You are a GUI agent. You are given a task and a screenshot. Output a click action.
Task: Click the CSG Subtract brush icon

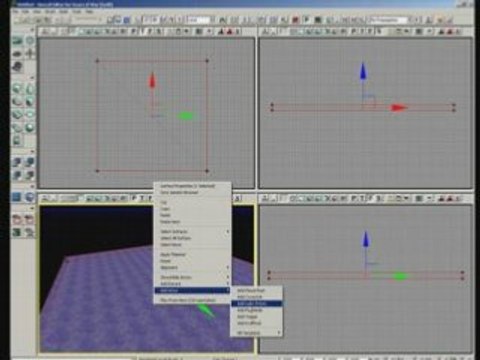(x=30, y=162)
